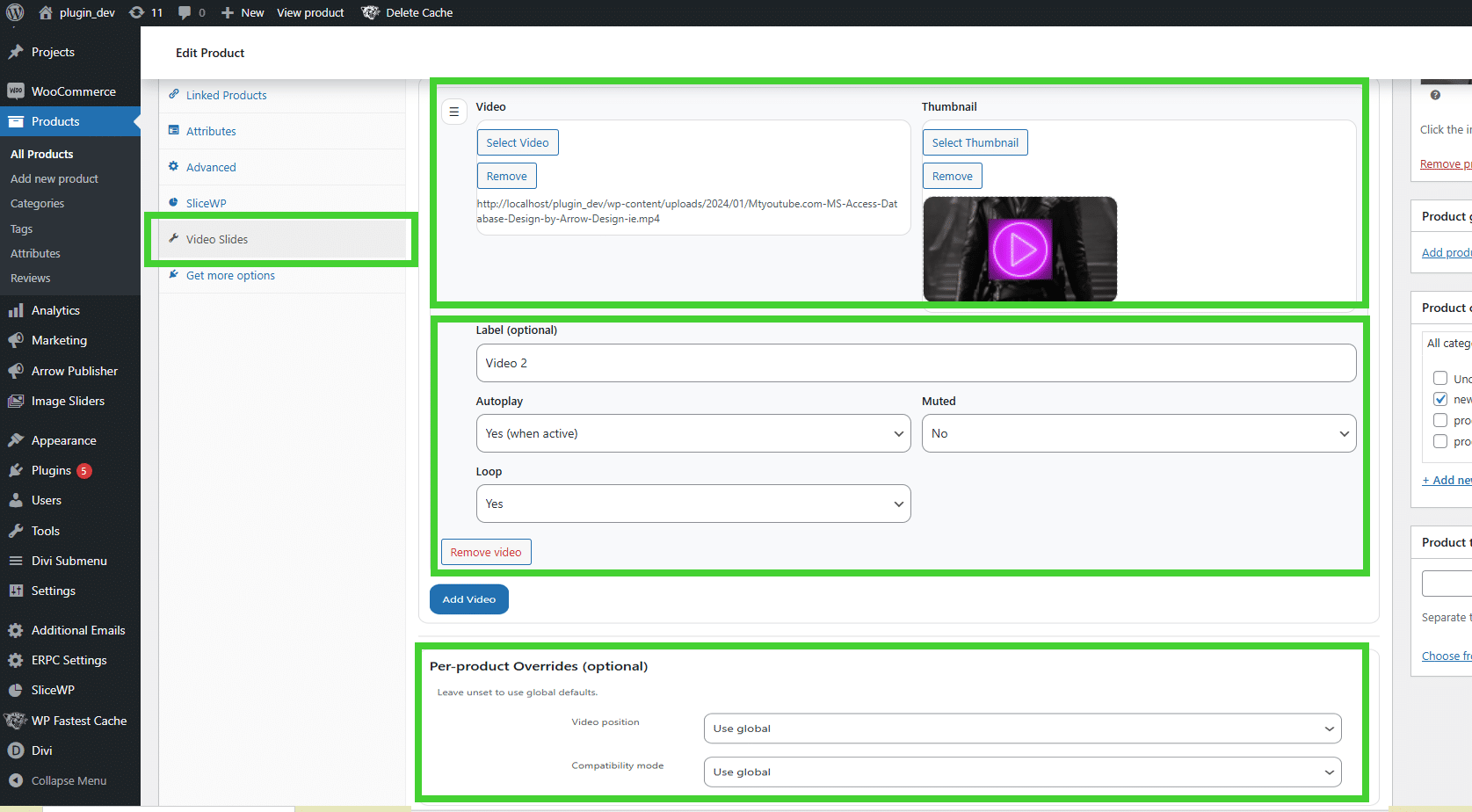Uncheck the 'new' product category
This screenshot has height=812, width=1472.
[x=1440, y=398]
